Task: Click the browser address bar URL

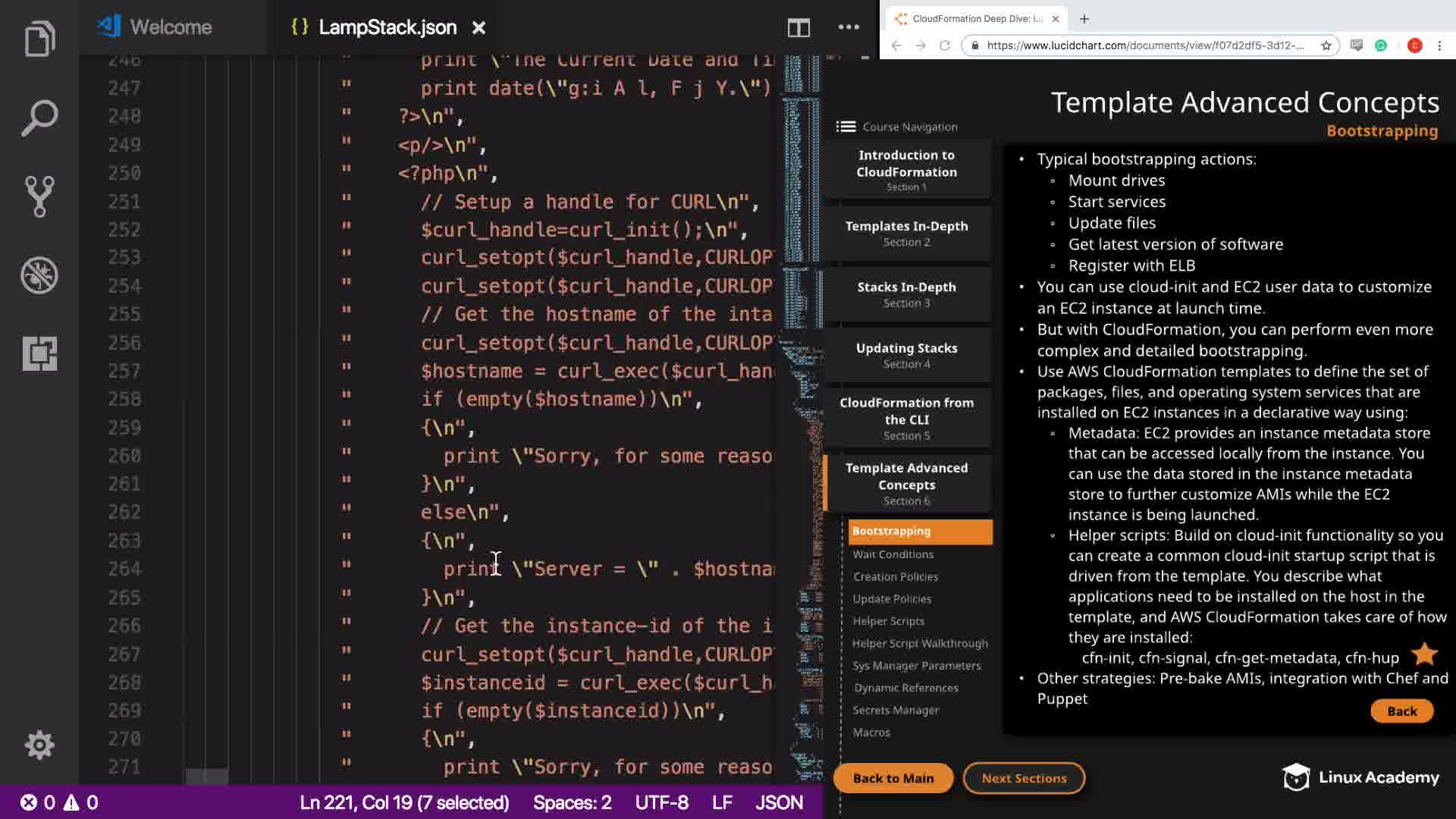Action: point(1145,45)
